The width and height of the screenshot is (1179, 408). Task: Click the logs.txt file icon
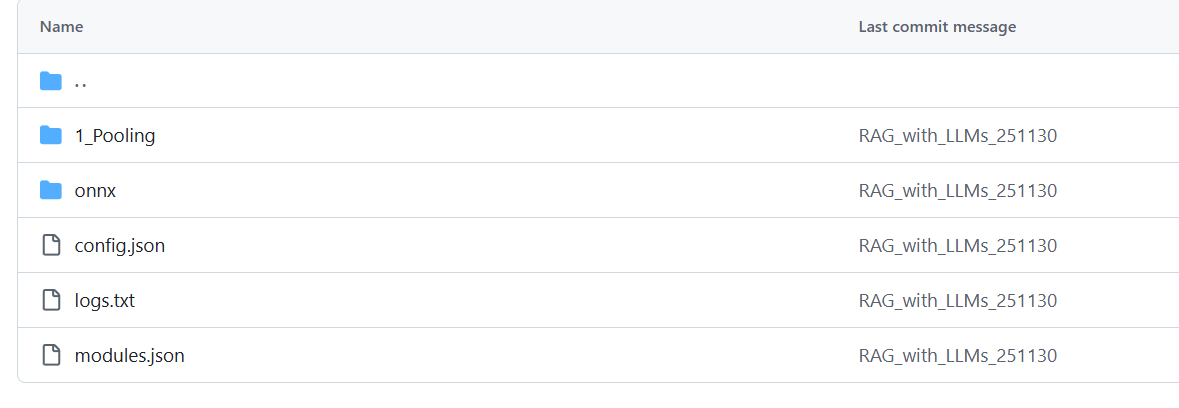pos(50,301)
